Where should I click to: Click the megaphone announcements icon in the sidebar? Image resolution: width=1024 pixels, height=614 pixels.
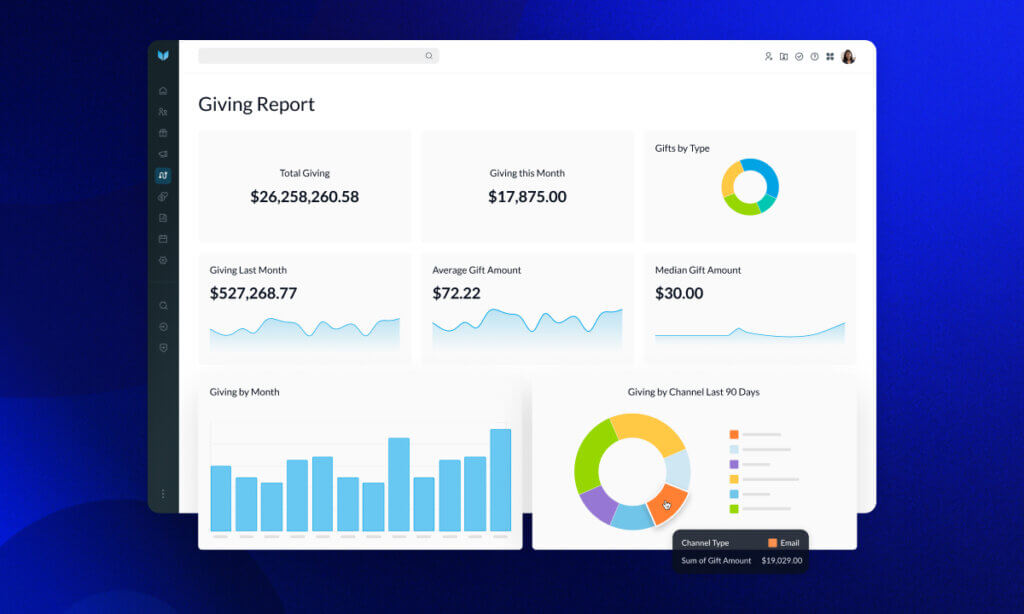[163, 154]
